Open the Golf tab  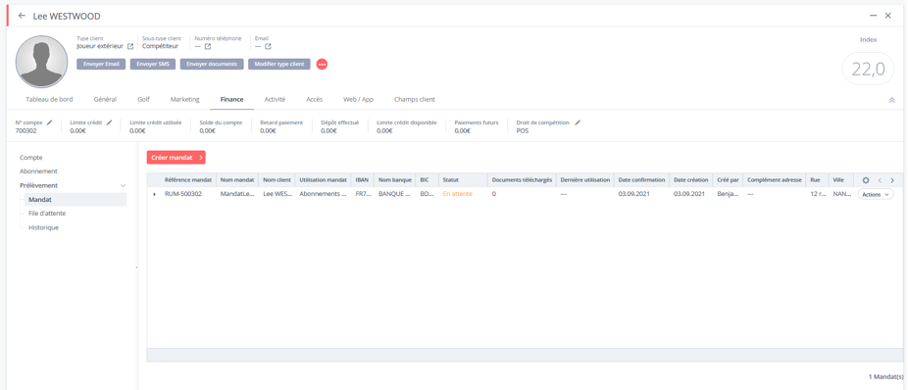144,100
